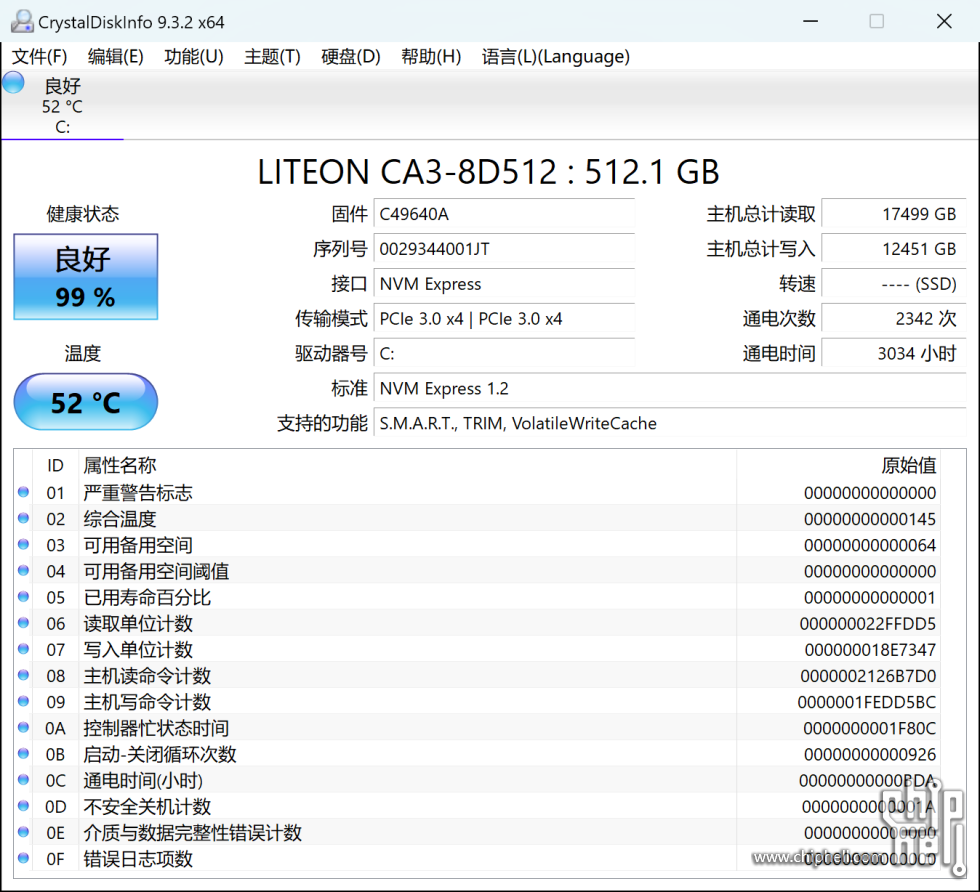Click raw value 0000000001F80C

tap(869, 729)
